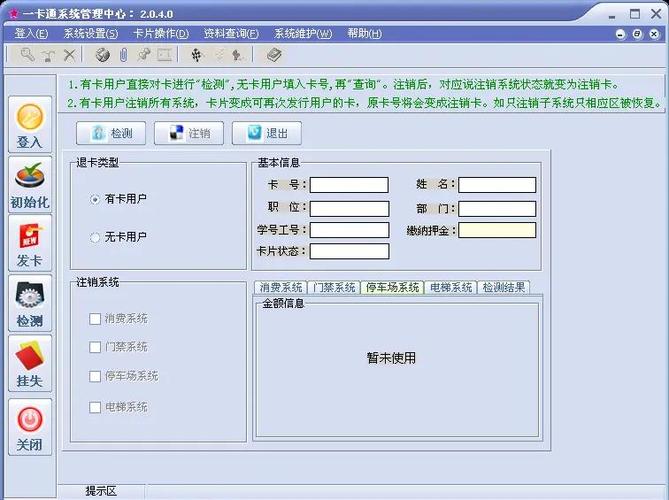This screenshot has width=669, height=500.
Task: Click the 缴纳押金 input field
Action: click(x=497, y=230)
